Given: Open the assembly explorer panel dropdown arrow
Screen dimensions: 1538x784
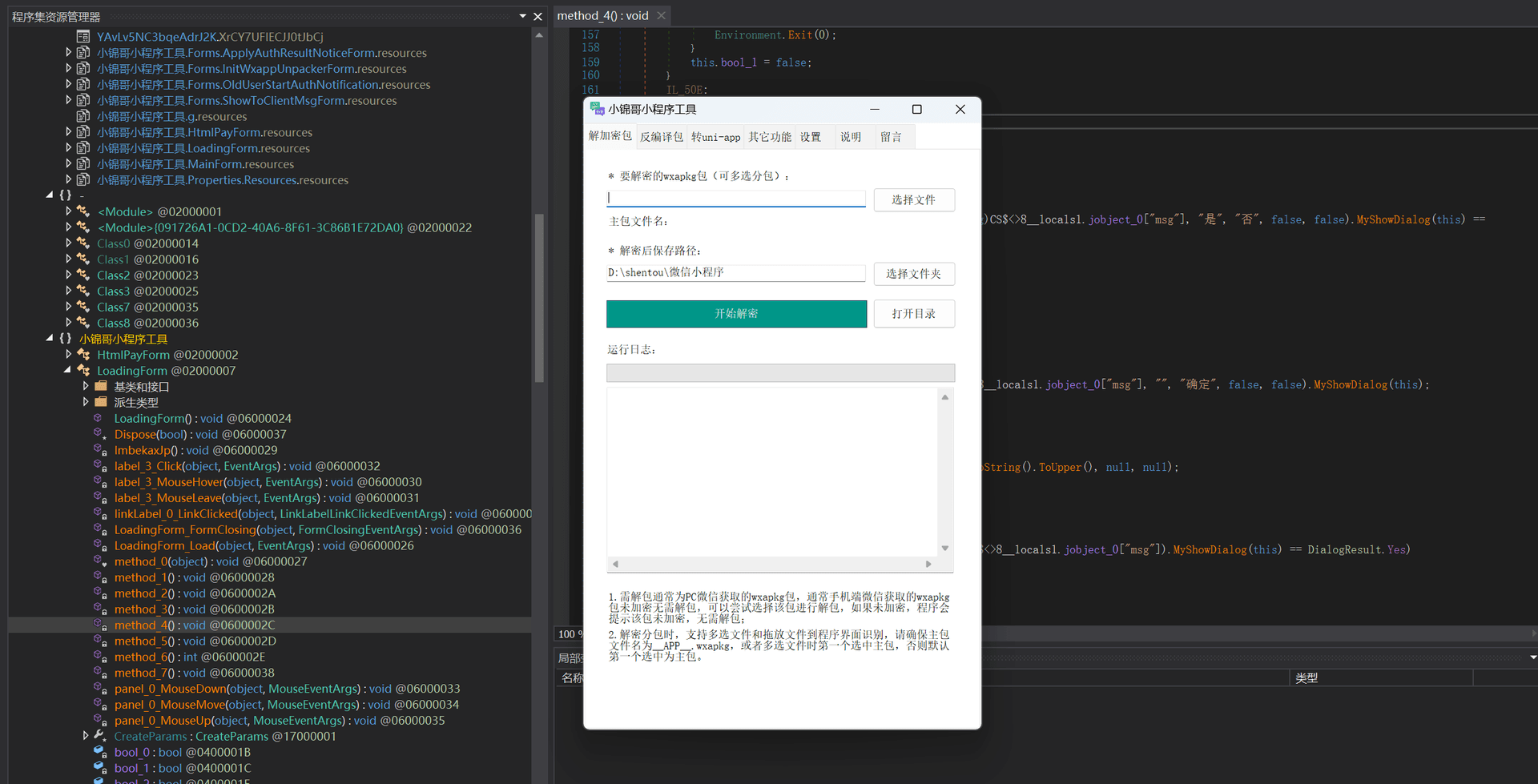Looking at the screenshot, I should [x=523, y=16].
